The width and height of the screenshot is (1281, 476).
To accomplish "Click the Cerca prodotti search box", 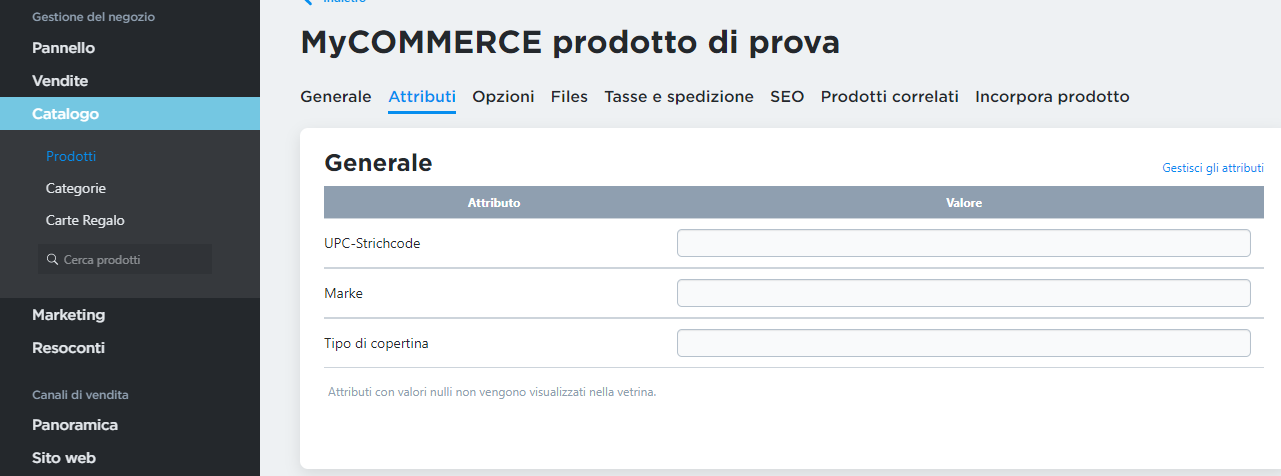I will pyautogui.click(x=125, y=259).
